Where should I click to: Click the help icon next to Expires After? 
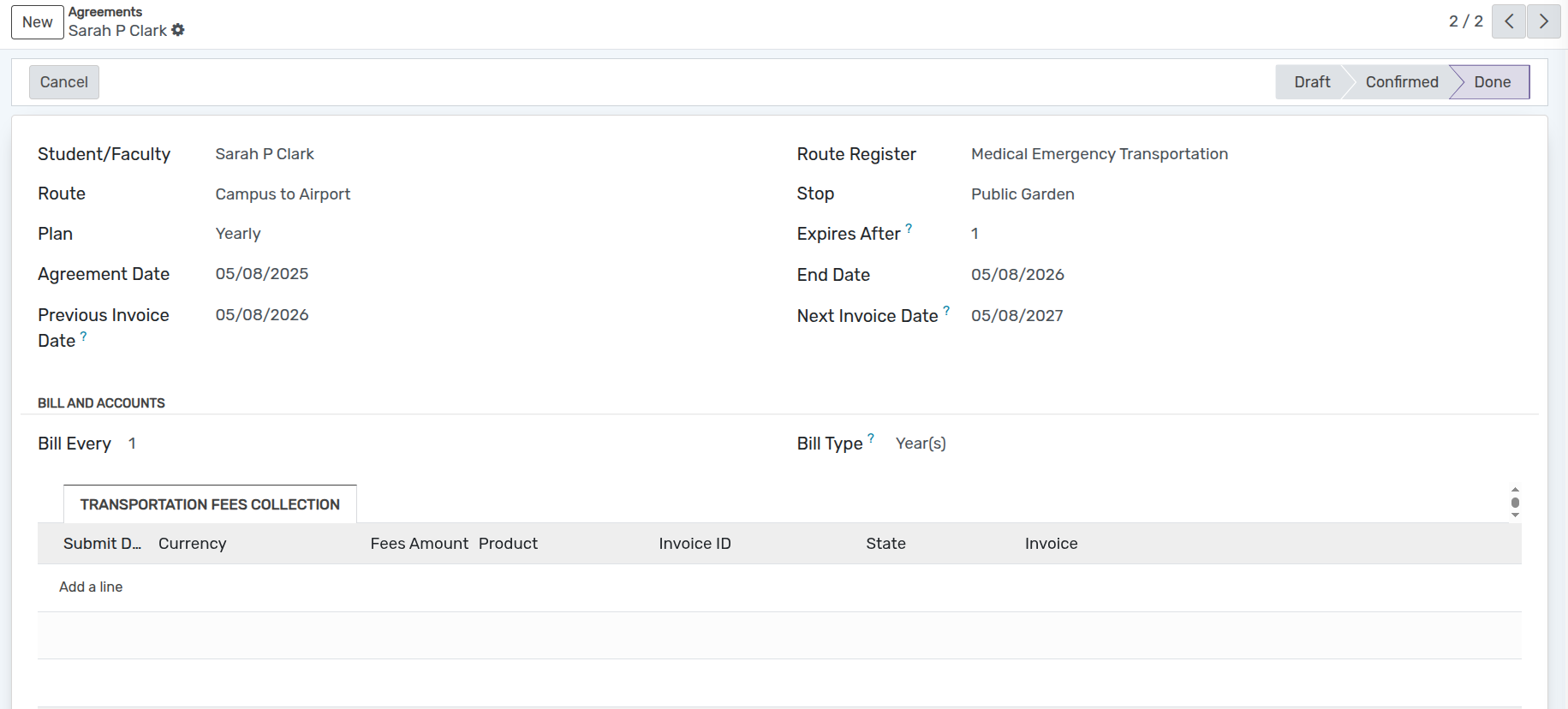[x=909, y=228]
